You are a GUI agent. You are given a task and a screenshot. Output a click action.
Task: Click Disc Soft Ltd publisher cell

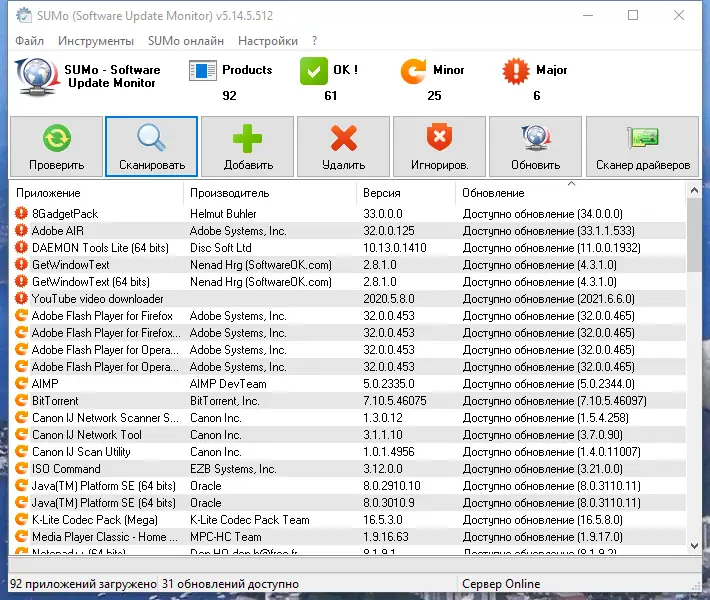(221, 247)
